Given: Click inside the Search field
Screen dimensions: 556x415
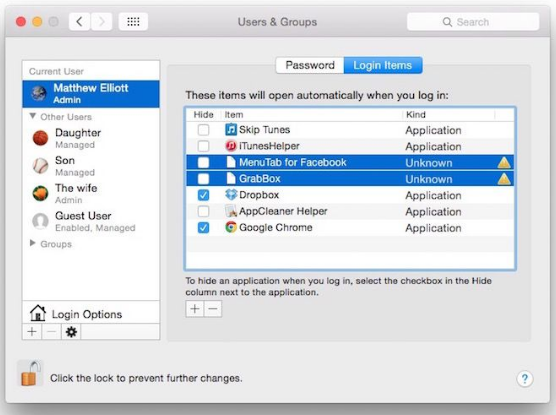Looking at the screenshot, I should pos(473,22).
